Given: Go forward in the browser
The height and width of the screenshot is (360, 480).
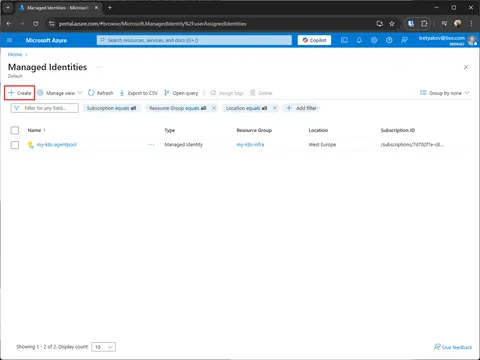Looking at the screenshot, I should coord(22,24).
